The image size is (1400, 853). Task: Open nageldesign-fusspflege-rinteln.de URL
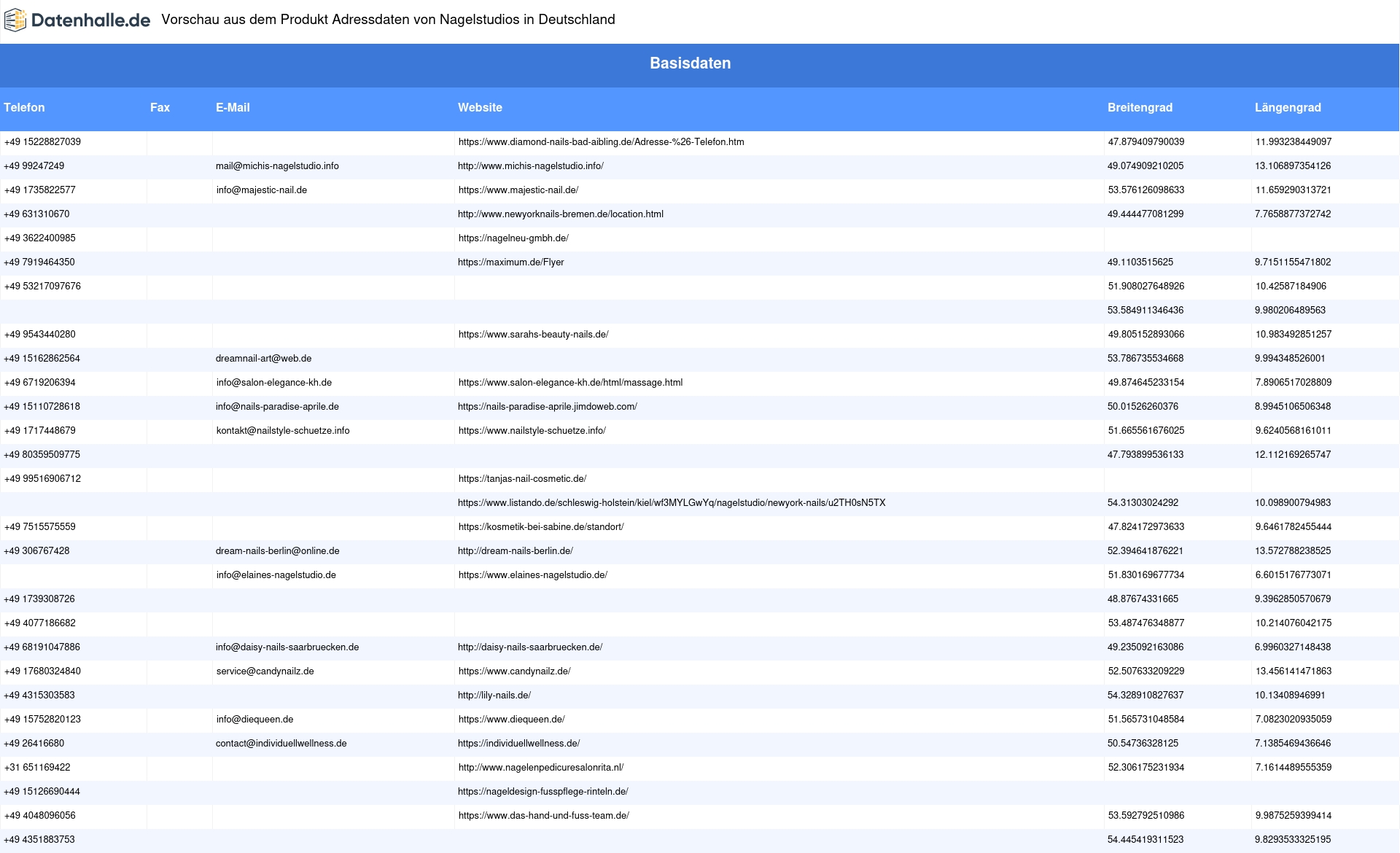coord(543,792)
